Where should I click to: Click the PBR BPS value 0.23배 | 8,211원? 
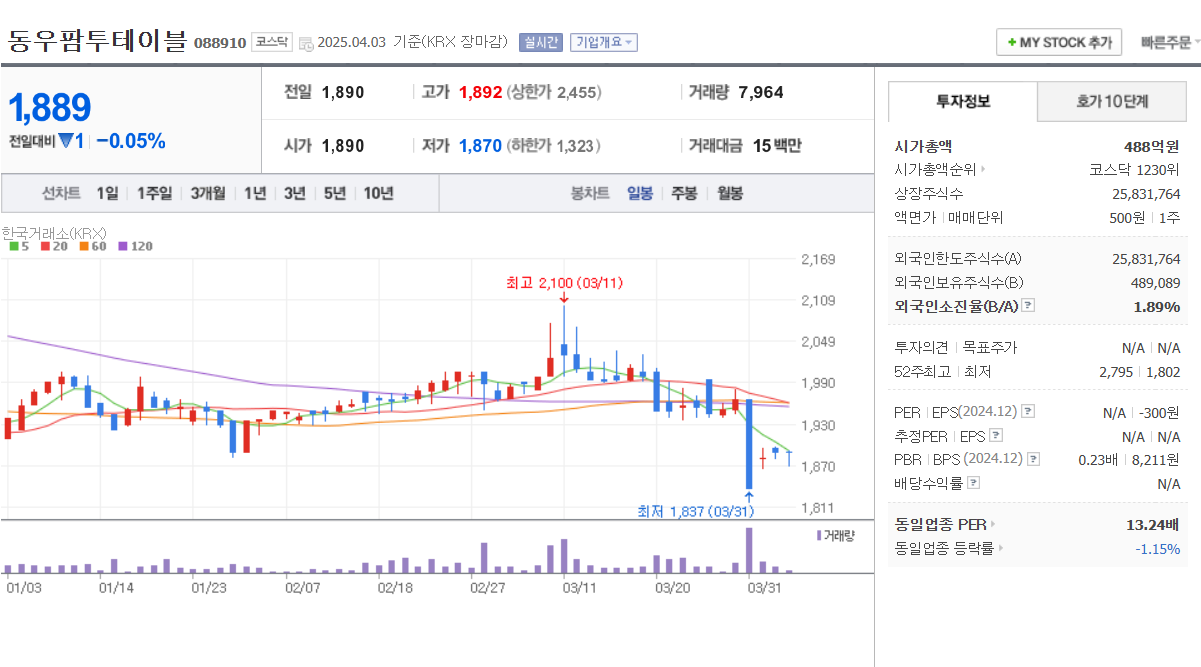[x=1131, y=459]
